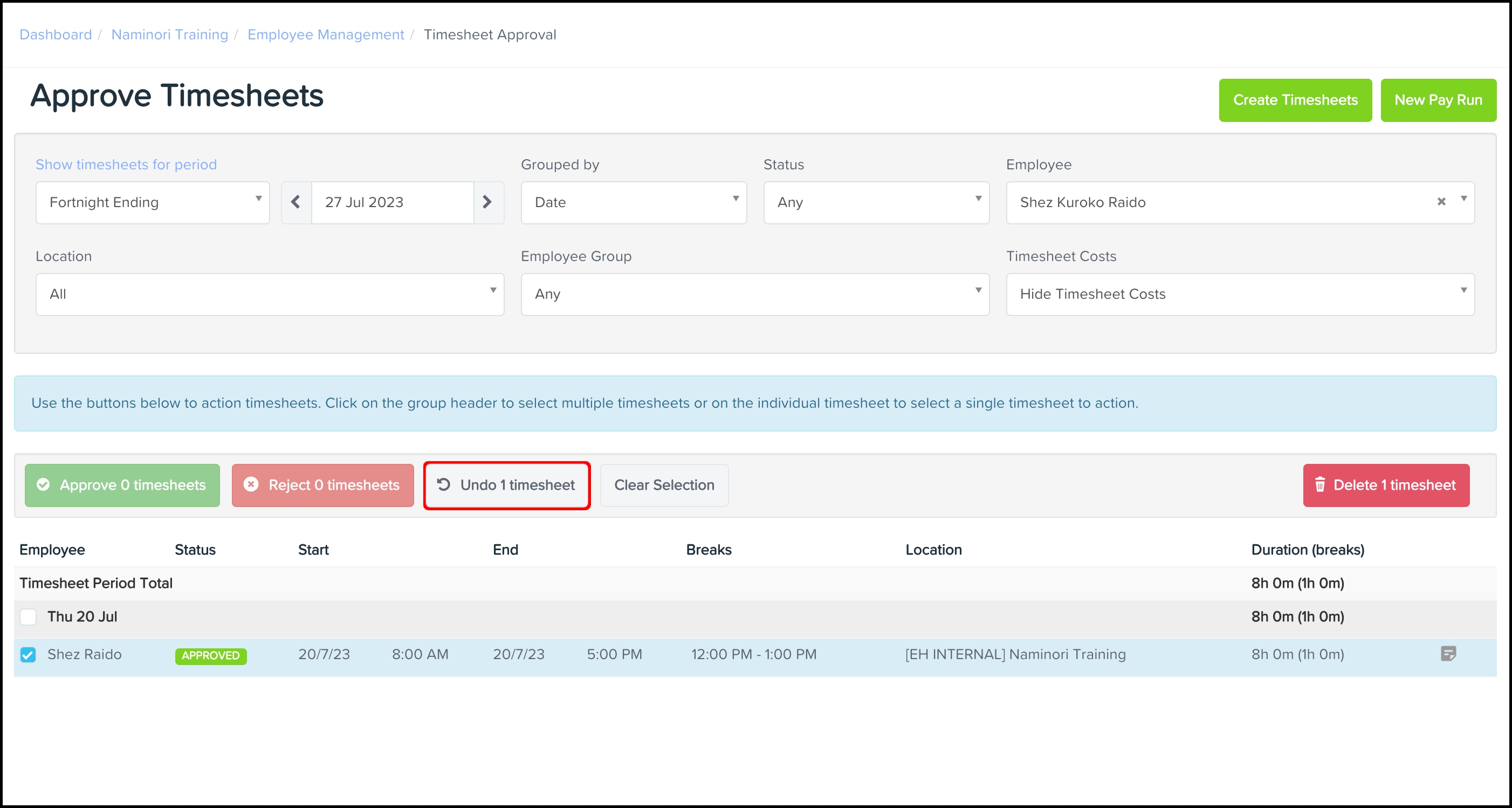This screenshot has height=808, width=1512.
Task: Go to previous period with left chevron
Action: (x=296, y=202)
